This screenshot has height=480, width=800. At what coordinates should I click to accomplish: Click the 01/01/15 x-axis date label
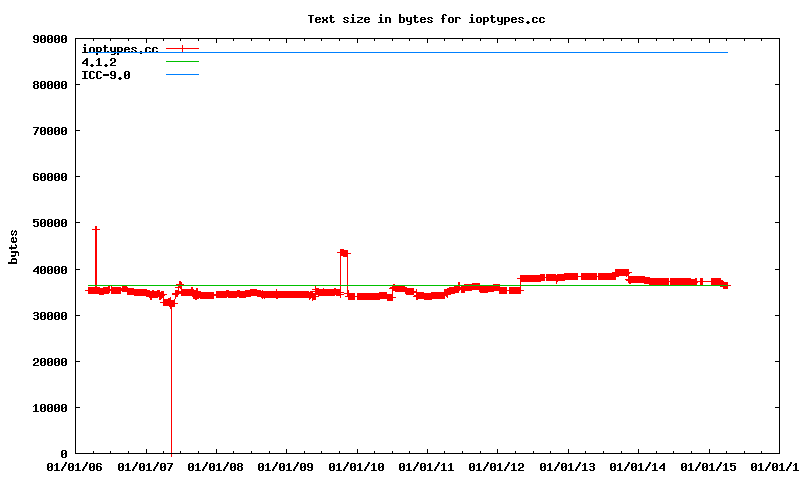pyautogui.click(x=709, y=467)
